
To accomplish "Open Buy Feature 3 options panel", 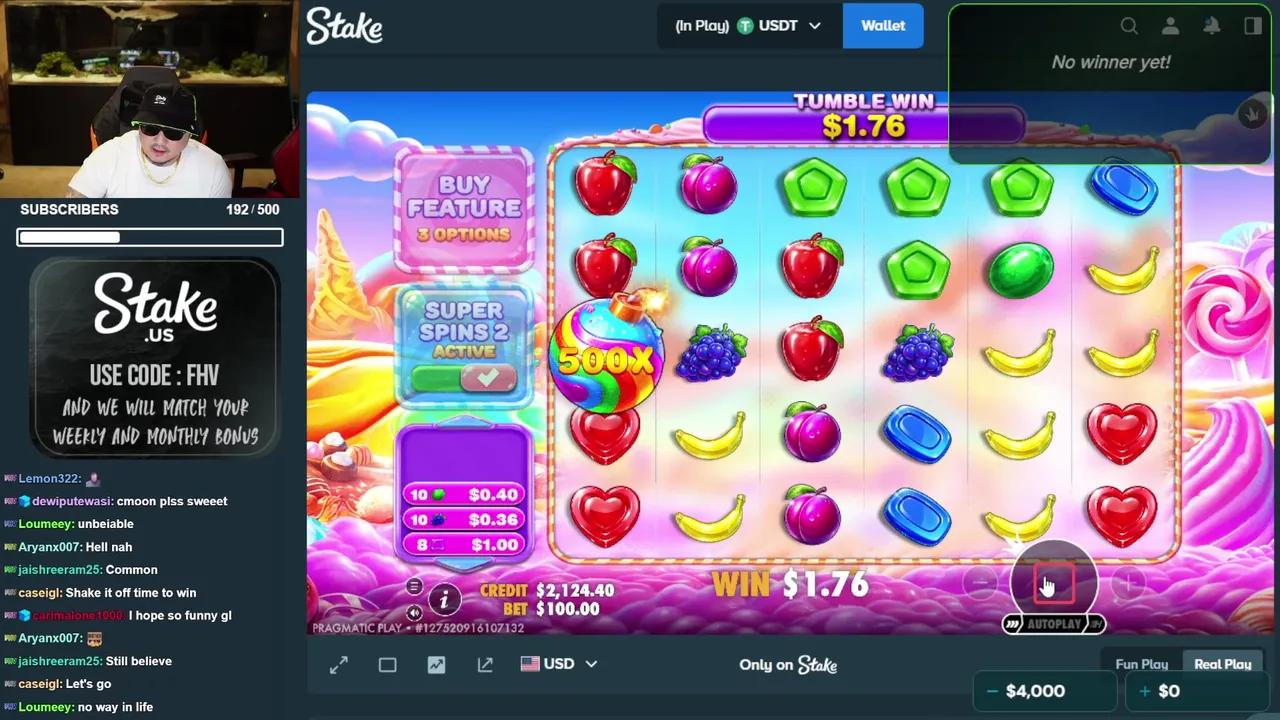I will [x=464, y=210].
